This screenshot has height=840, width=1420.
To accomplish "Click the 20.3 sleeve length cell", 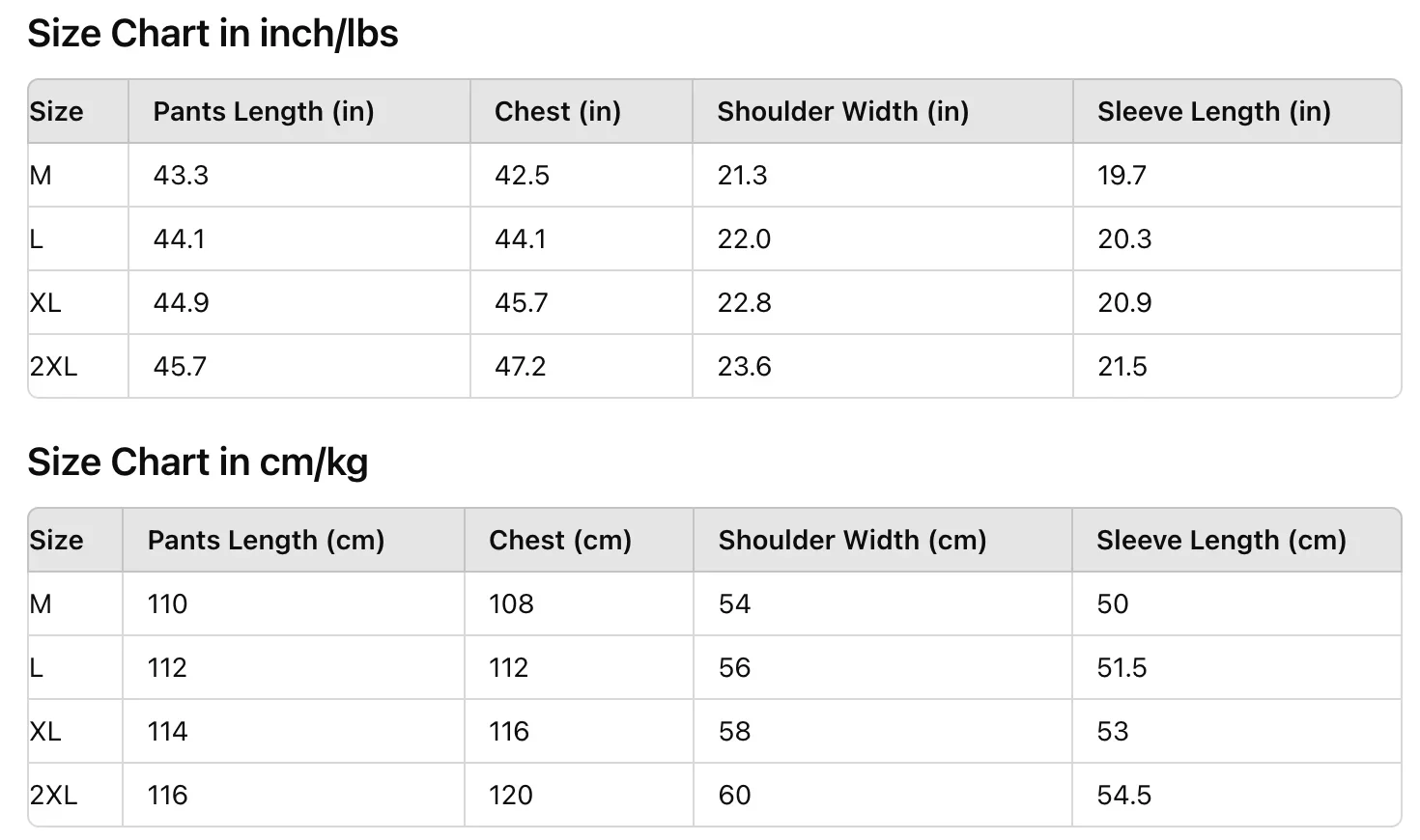I will coord(1237,238).
